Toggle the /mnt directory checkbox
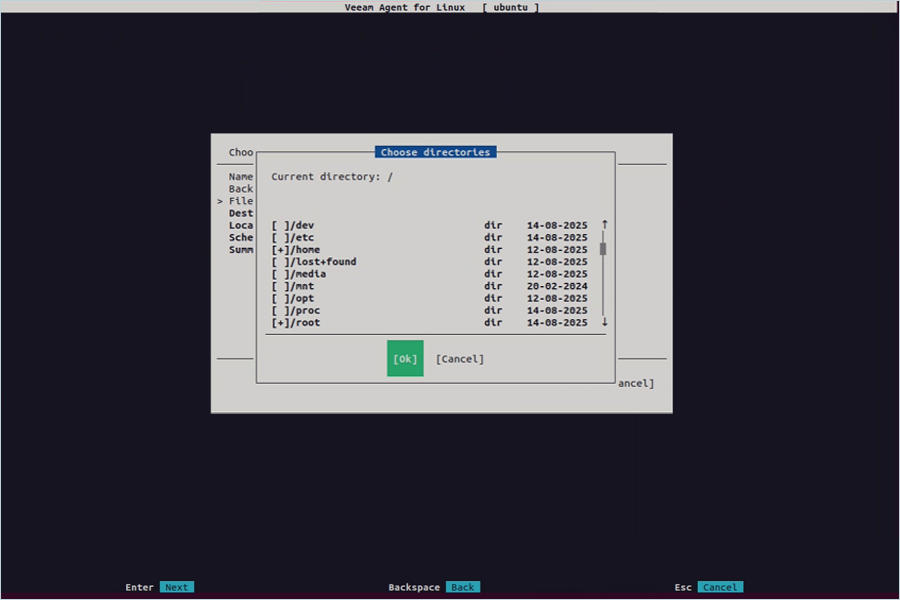 click(281, 286)
